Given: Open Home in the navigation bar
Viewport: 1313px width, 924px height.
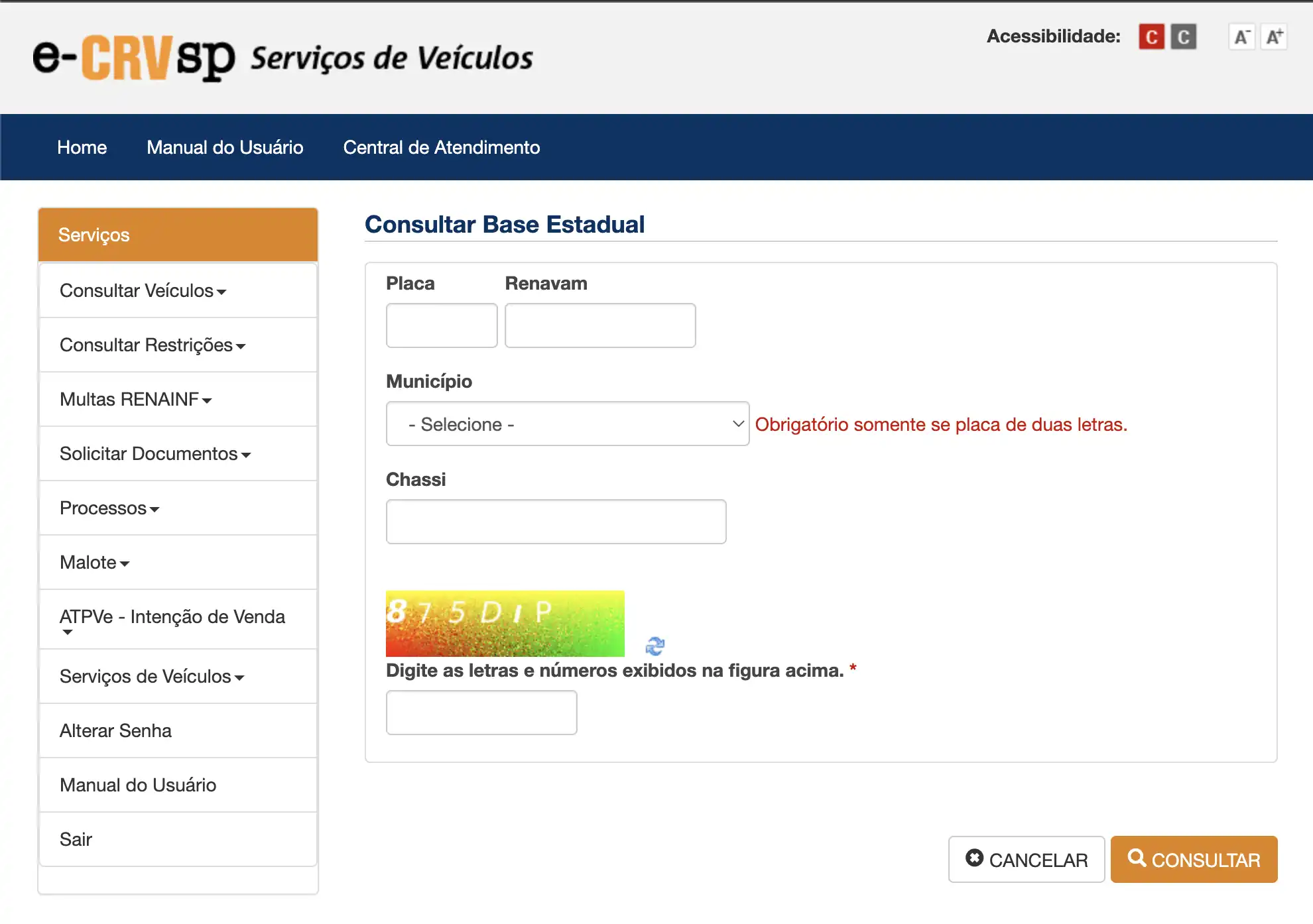Looking at the screenshot, I should point(82,147).
